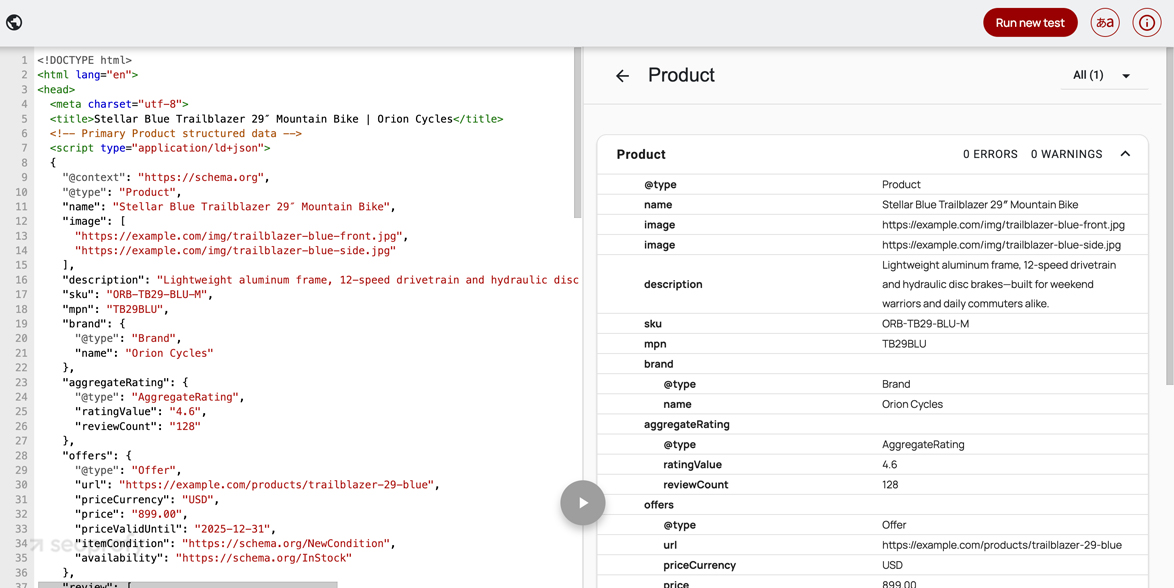
Task: Click code line 1 DOCTYPE declaration
Action: pos(85,60)
